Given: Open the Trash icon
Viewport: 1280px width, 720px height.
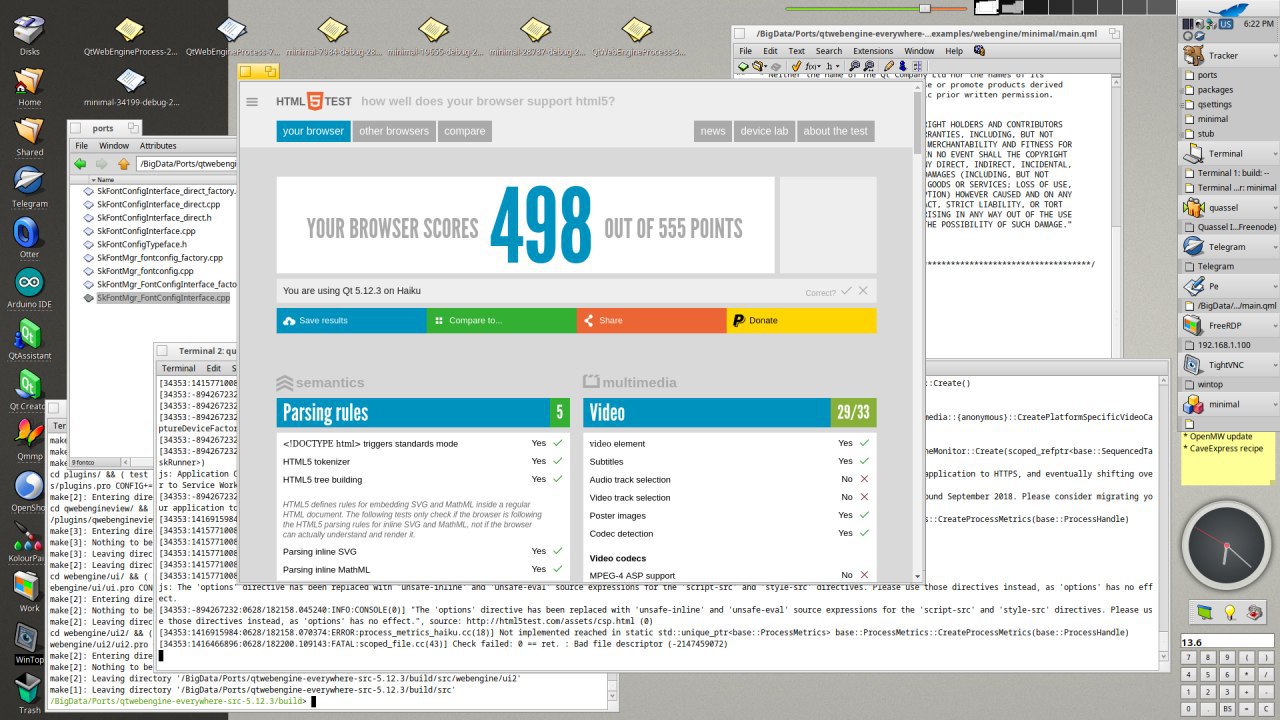Looking at the screenshot, I should tap(30, 693).
